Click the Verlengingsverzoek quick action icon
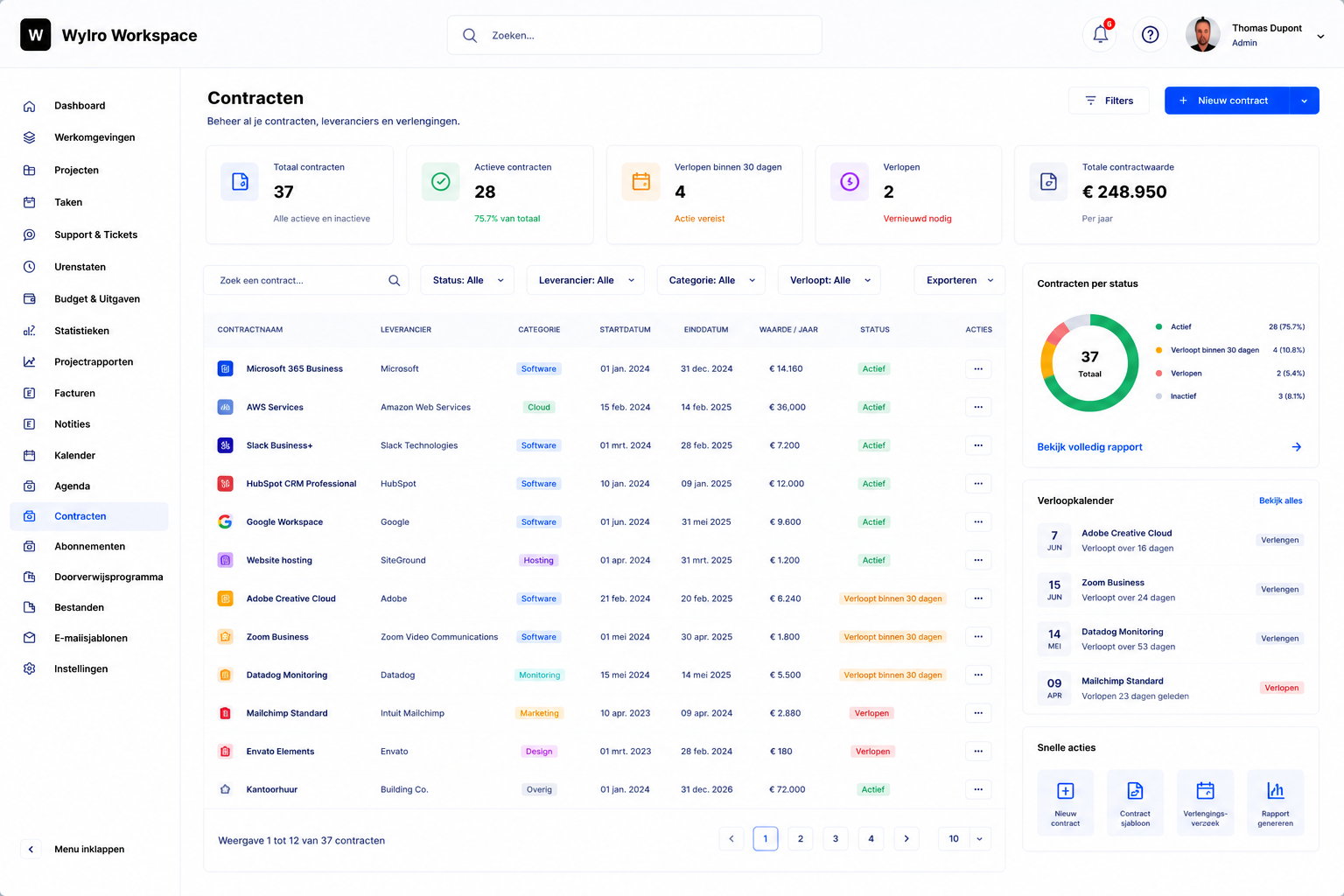The height and width of the screenshot is (896, 1344). click(x=1205, y=791)
